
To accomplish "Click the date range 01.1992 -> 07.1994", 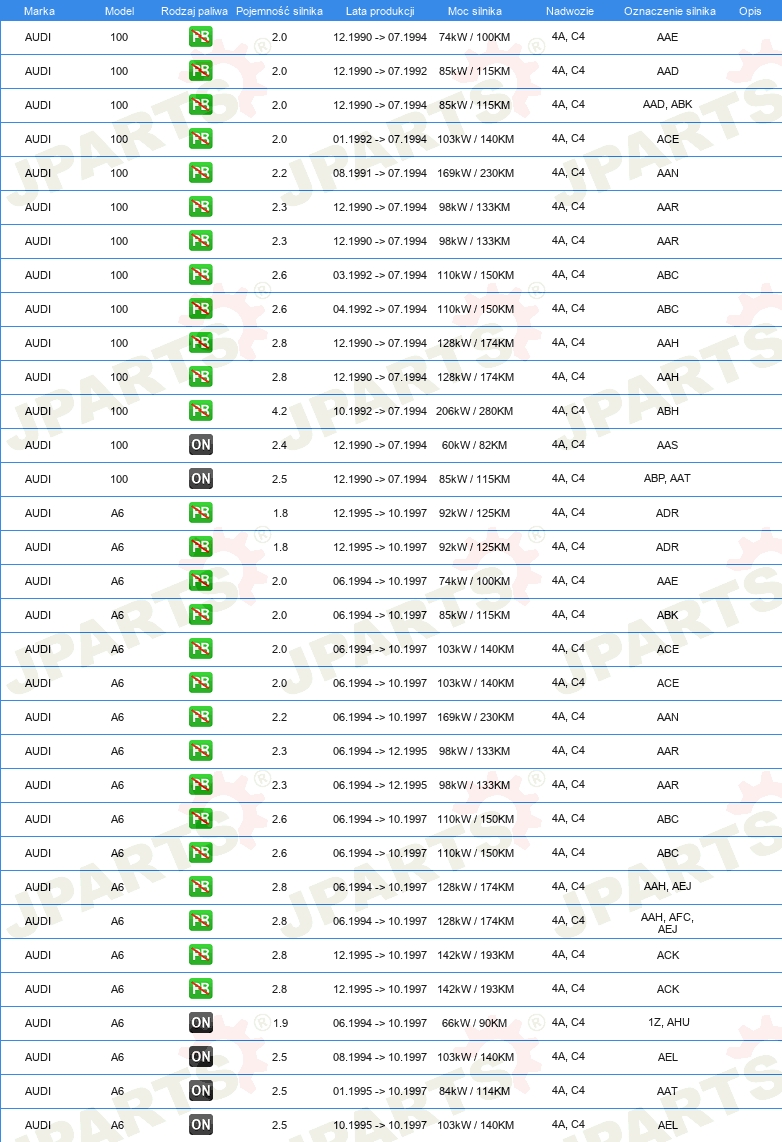I will click(x=380, y=139).
